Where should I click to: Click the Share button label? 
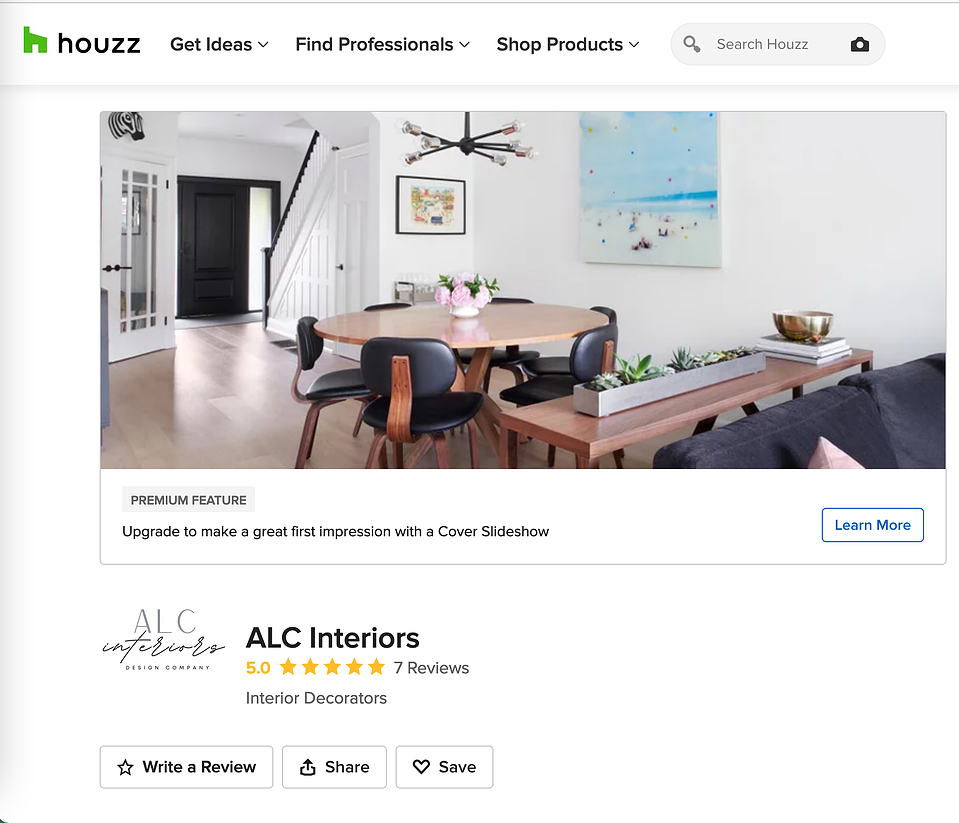(x=347, y=767)
